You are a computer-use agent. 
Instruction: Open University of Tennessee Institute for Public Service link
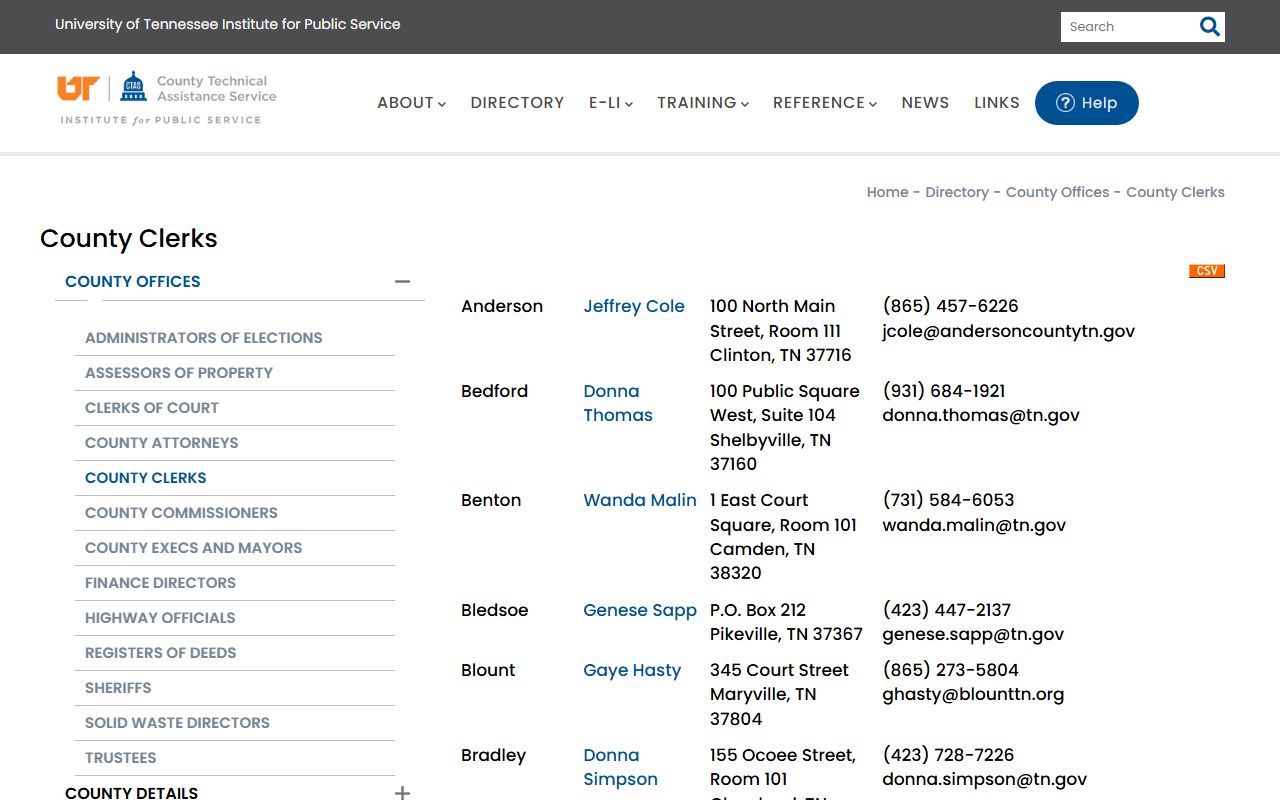click(228, 24)
